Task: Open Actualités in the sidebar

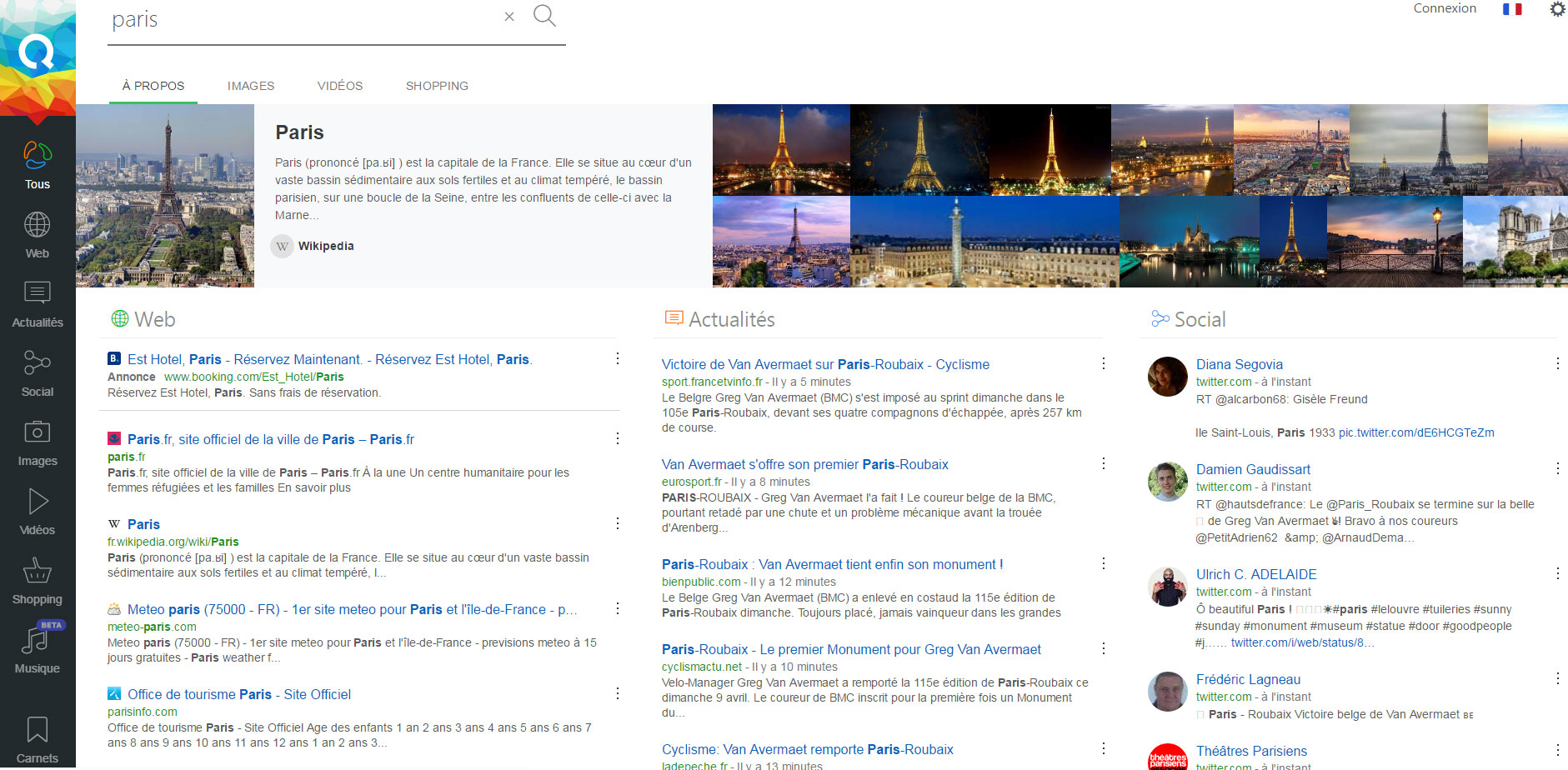Action: pos(38,304)
